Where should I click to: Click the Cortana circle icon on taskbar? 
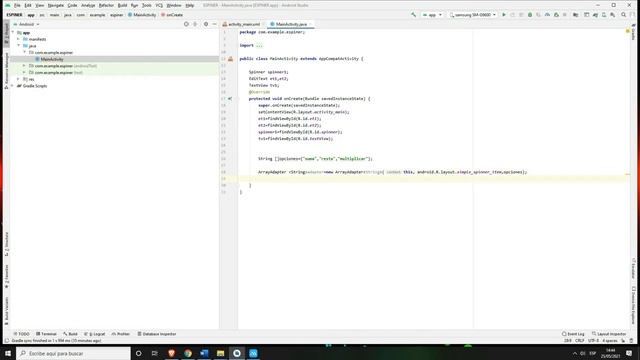138,353
